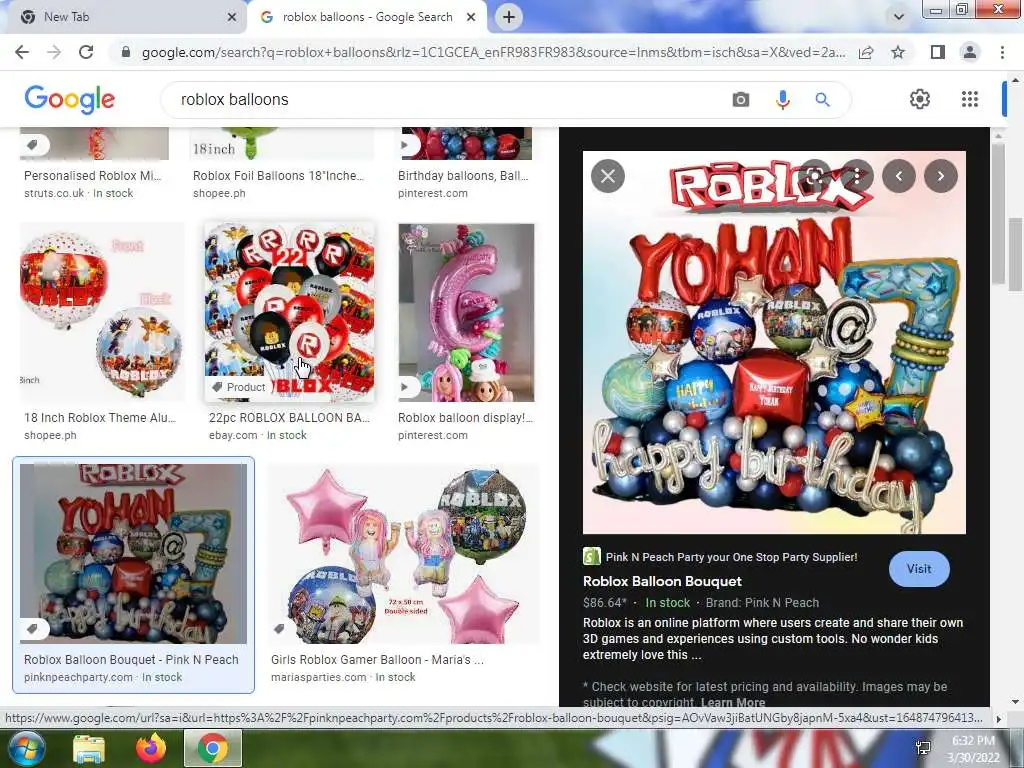Open the Chrome three-dot menu
The height and width of the screenshot is (768, 1024).
[x=1002, y=52]
